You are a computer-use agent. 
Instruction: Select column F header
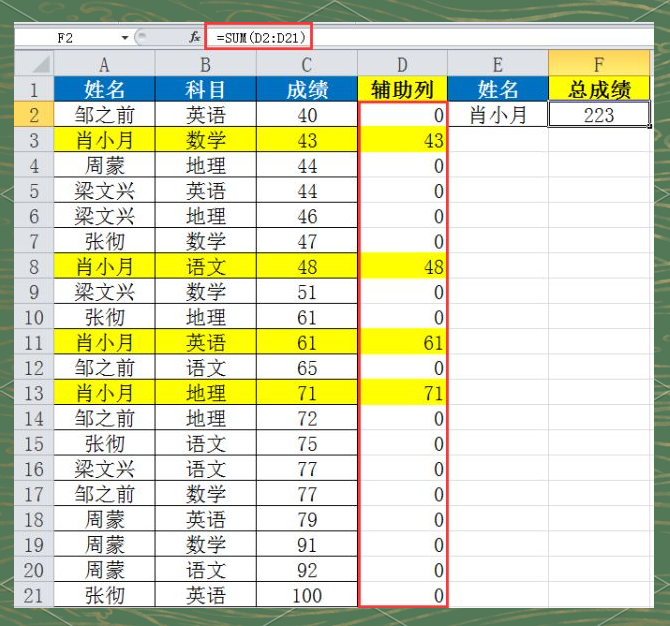599,64
